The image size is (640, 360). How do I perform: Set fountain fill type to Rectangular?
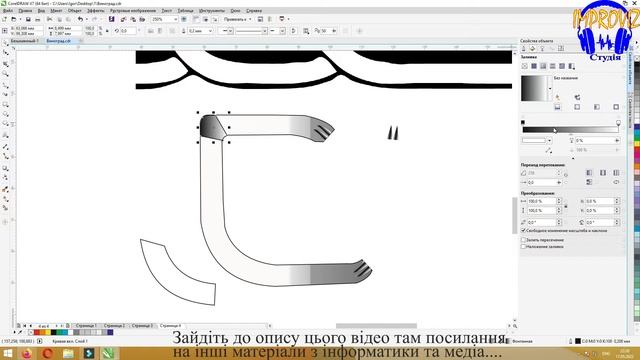pos(616,107)
